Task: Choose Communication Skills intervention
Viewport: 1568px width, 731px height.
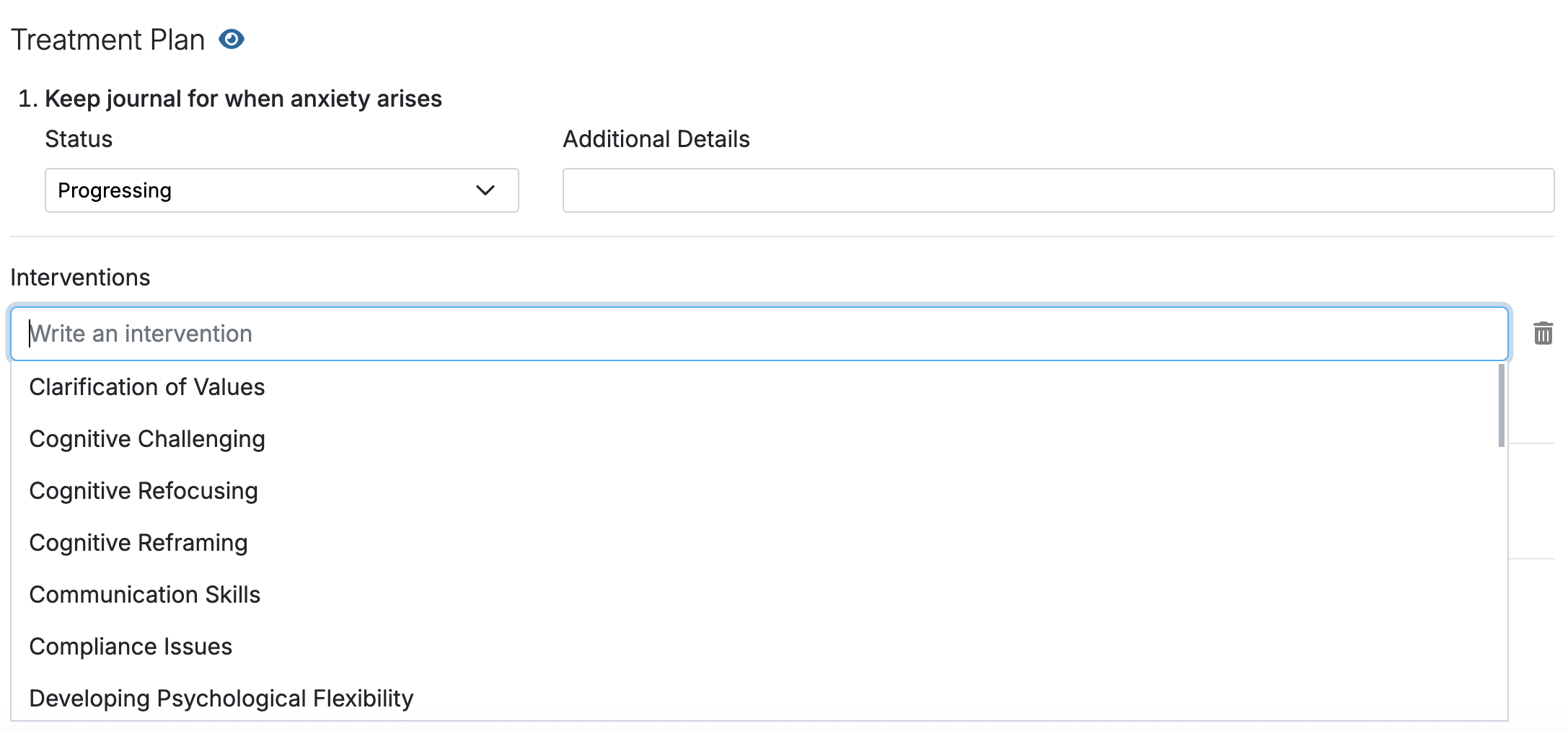Action: [x=145, y=595]
